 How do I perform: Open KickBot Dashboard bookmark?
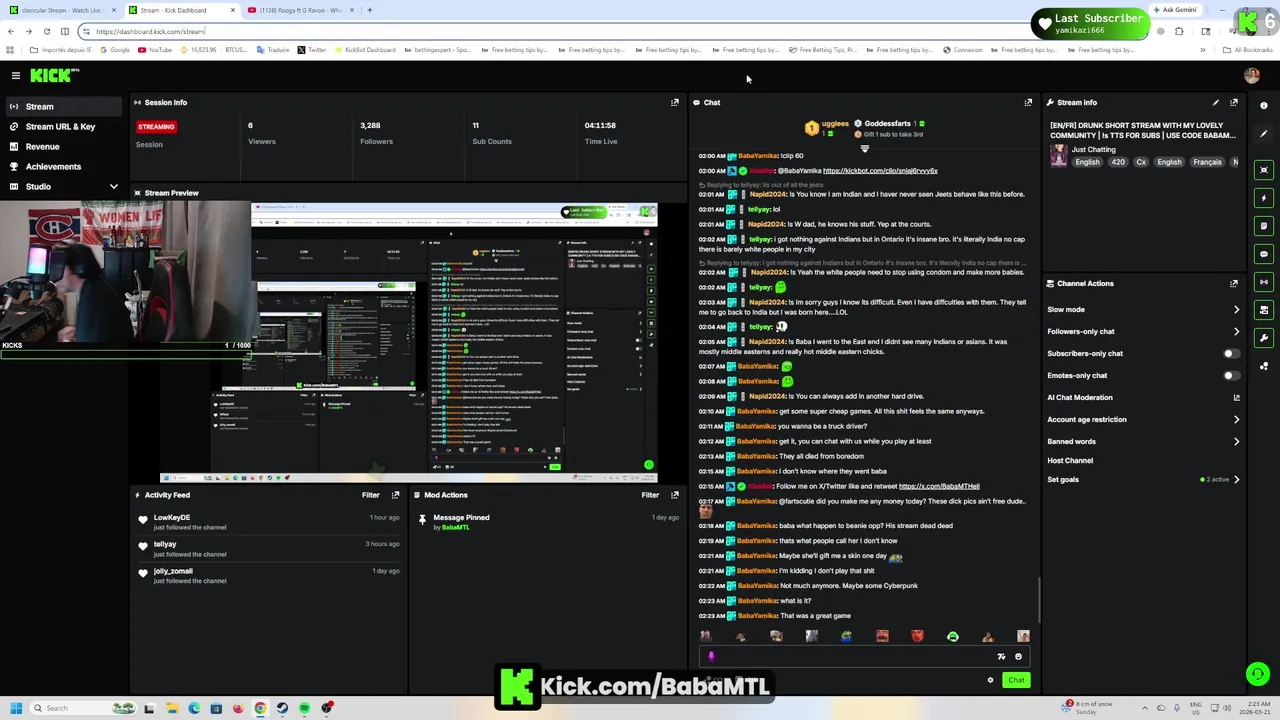pyautogui.click(x=365, y=50)
